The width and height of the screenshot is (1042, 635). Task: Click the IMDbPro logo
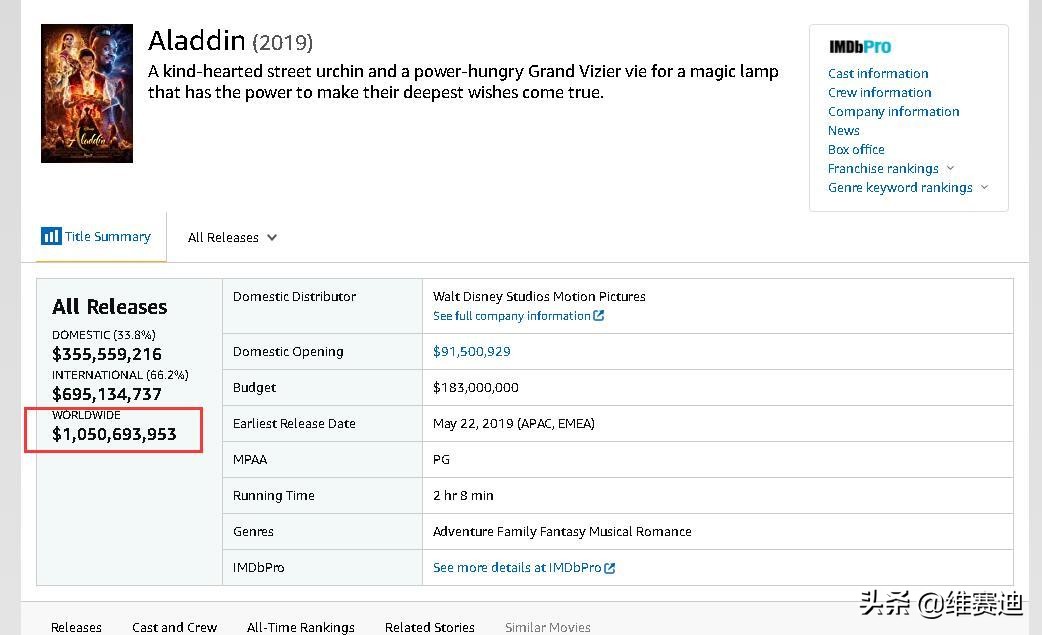[x=859, y=46]
